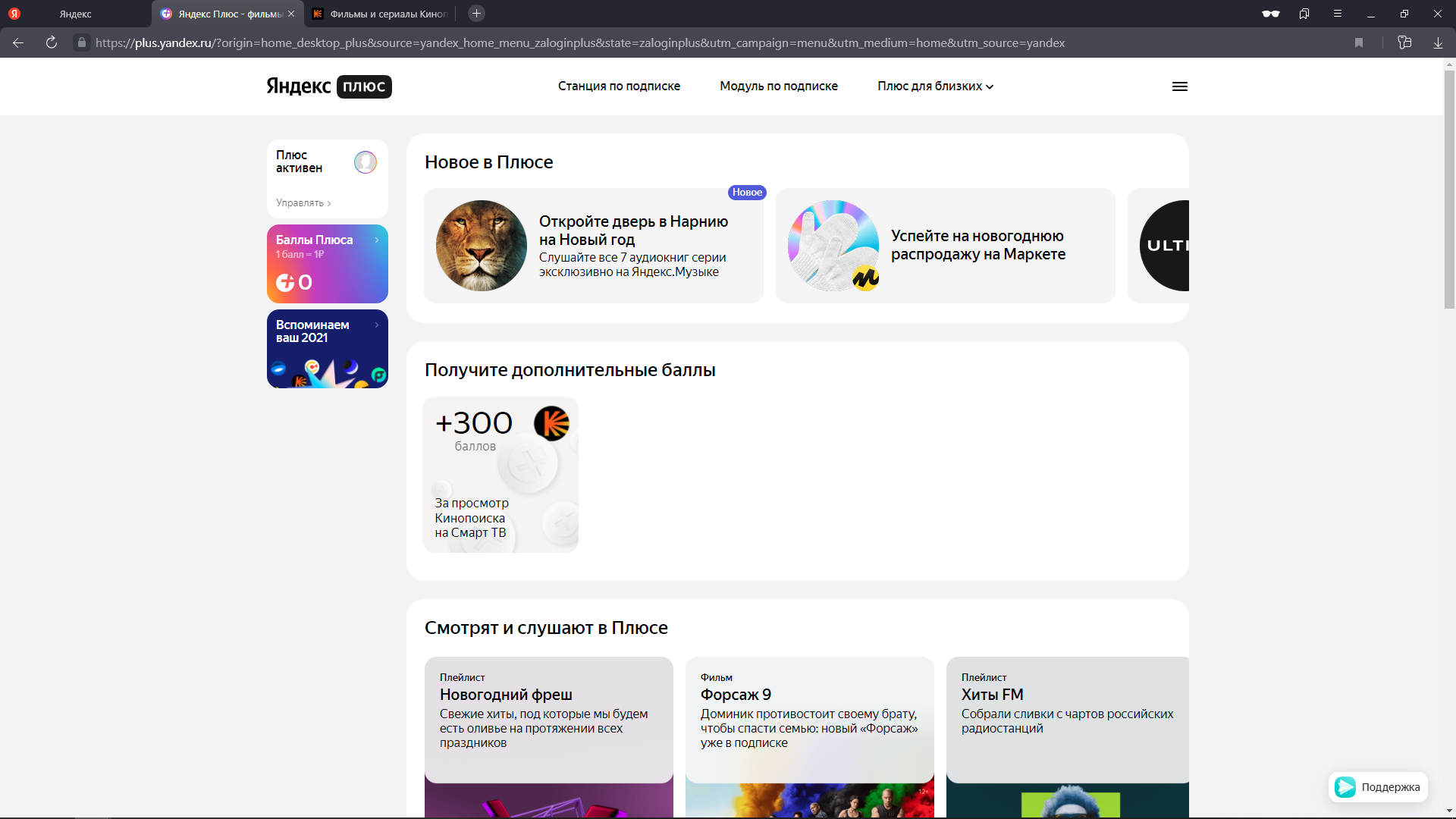Click the Yandex Market badge icon
Viewport: 1456px width, 819px height.
865,278
